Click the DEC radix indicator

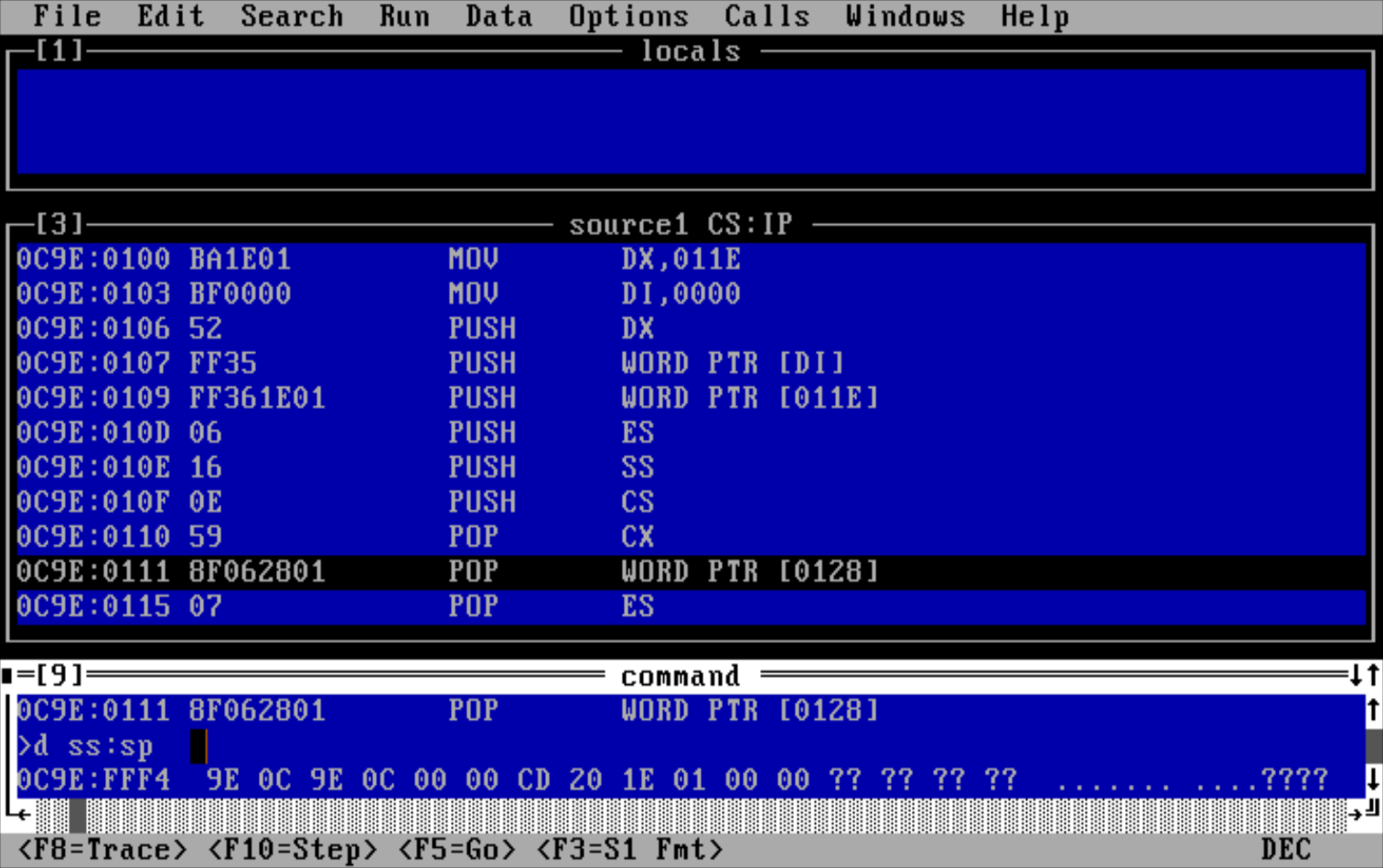point(1287,850)
